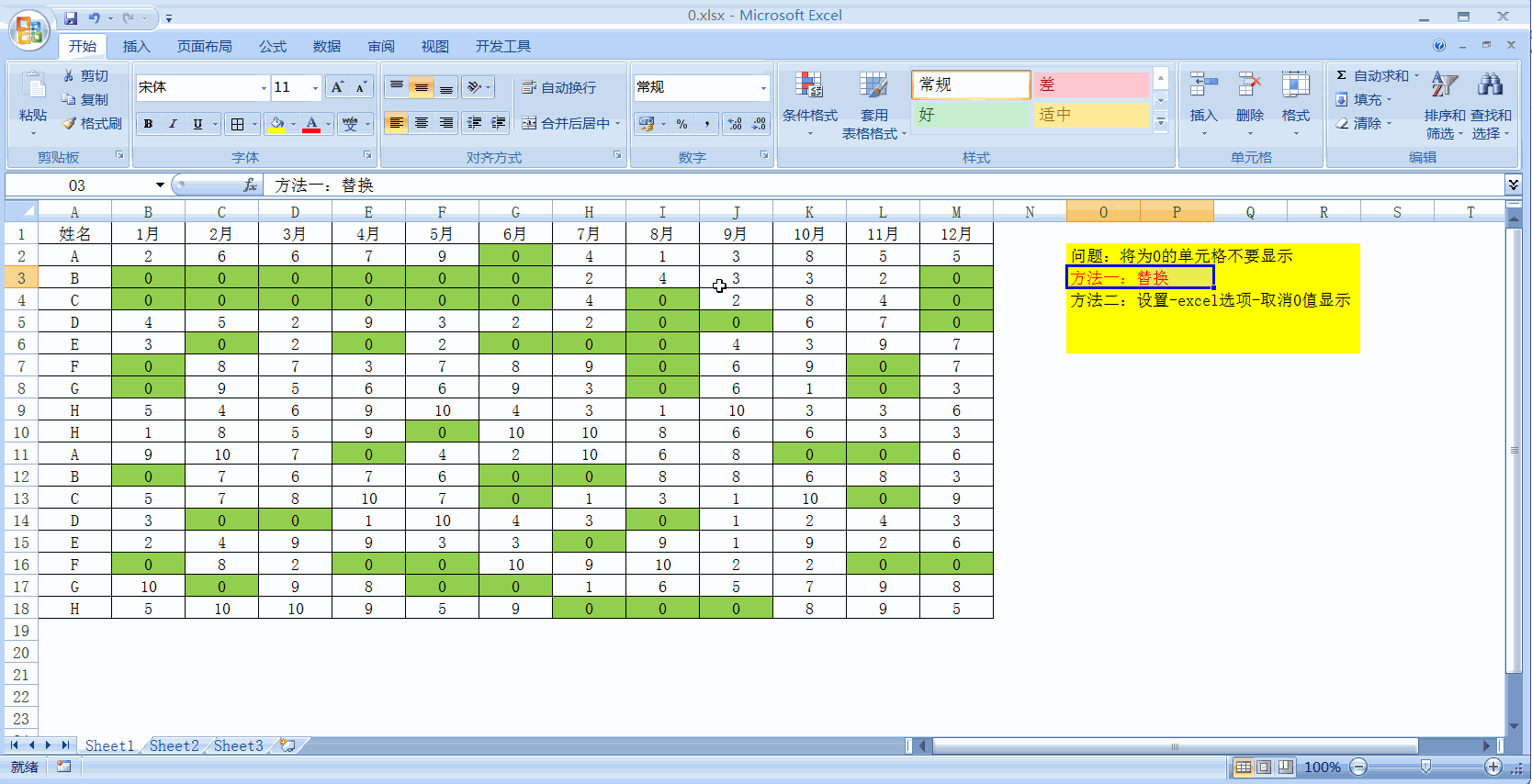Open the font color dropdown arrow
Image resolution: width=1532 pixels, height=784 pixels.
pyautogui.click(x=328, y=124)
